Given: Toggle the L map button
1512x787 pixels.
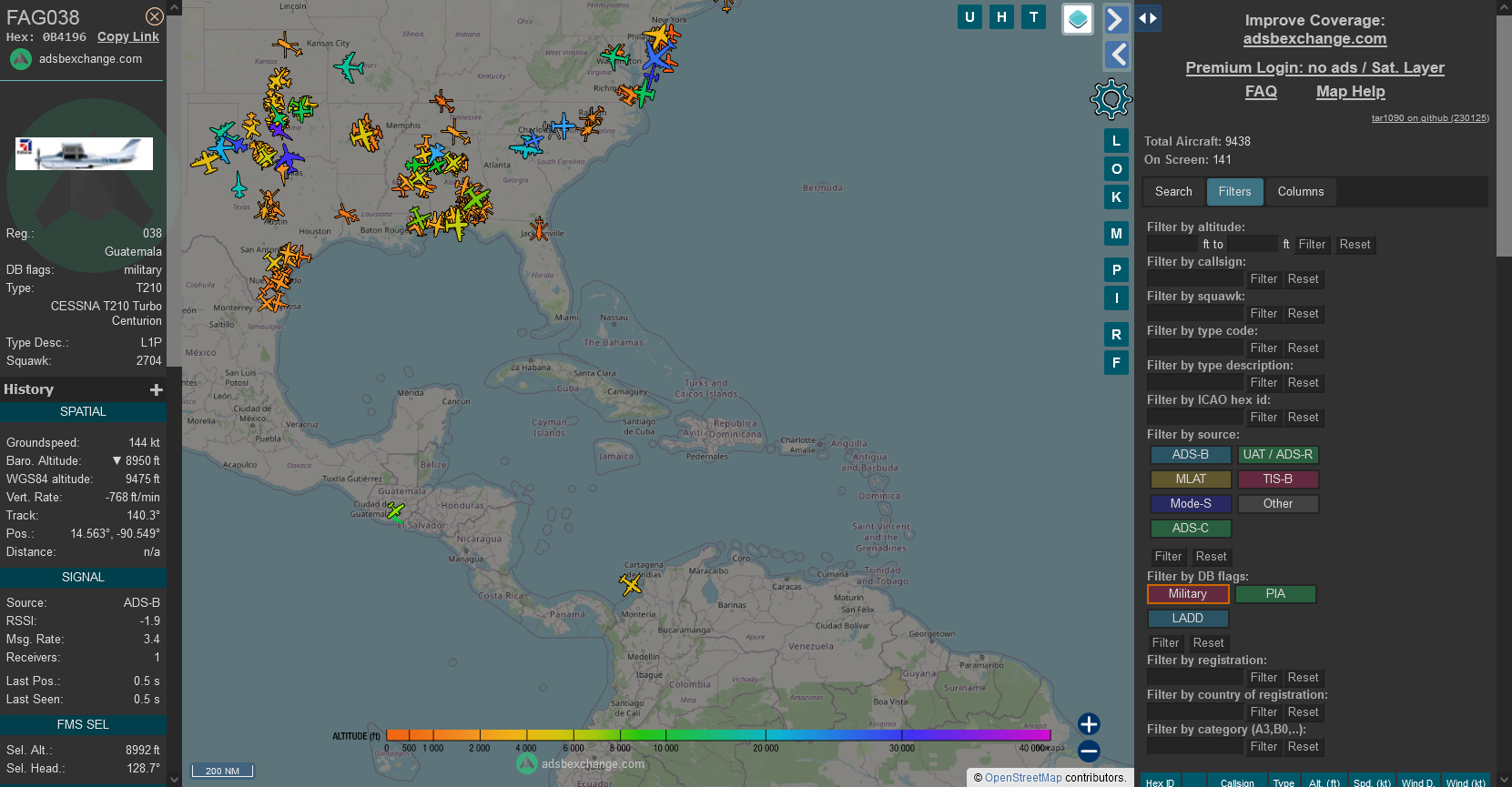Looking at the screenshot, I should point(1116,141).
